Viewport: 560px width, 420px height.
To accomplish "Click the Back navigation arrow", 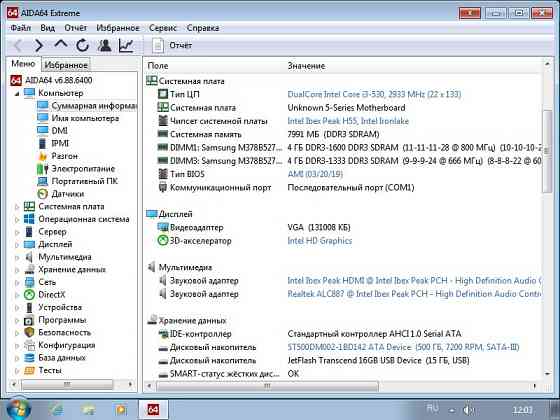I will pyautogui.click(x=18, y=46).
